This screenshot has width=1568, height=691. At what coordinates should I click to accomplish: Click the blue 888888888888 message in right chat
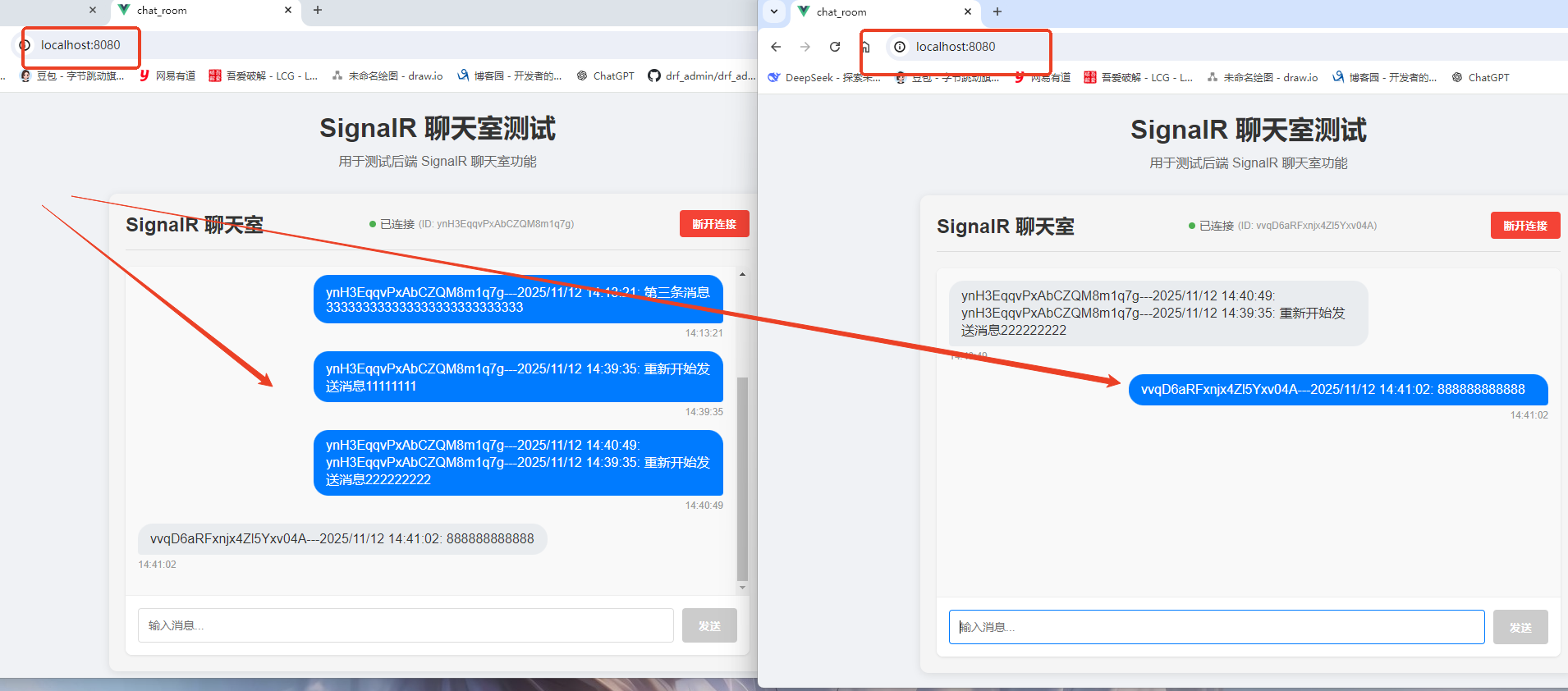[x=1338, y=390]
